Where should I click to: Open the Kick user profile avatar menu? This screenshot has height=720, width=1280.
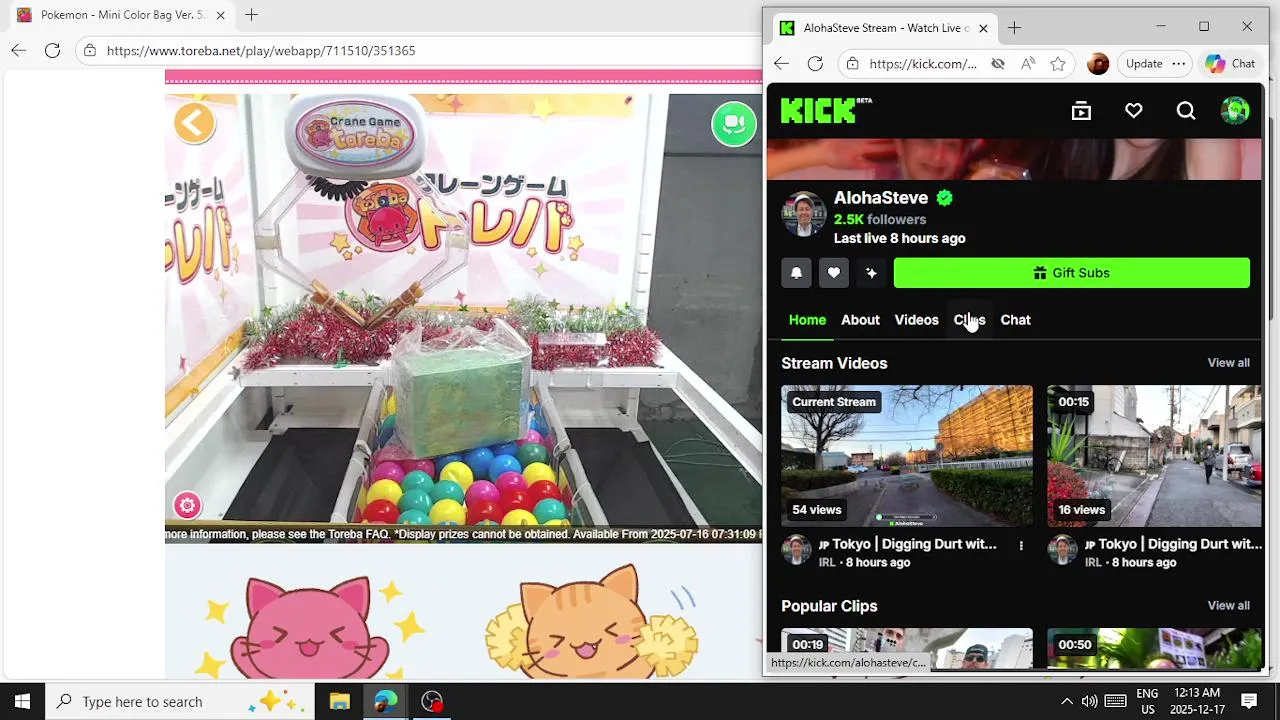pyautogui.click(x=1235, y=110)
